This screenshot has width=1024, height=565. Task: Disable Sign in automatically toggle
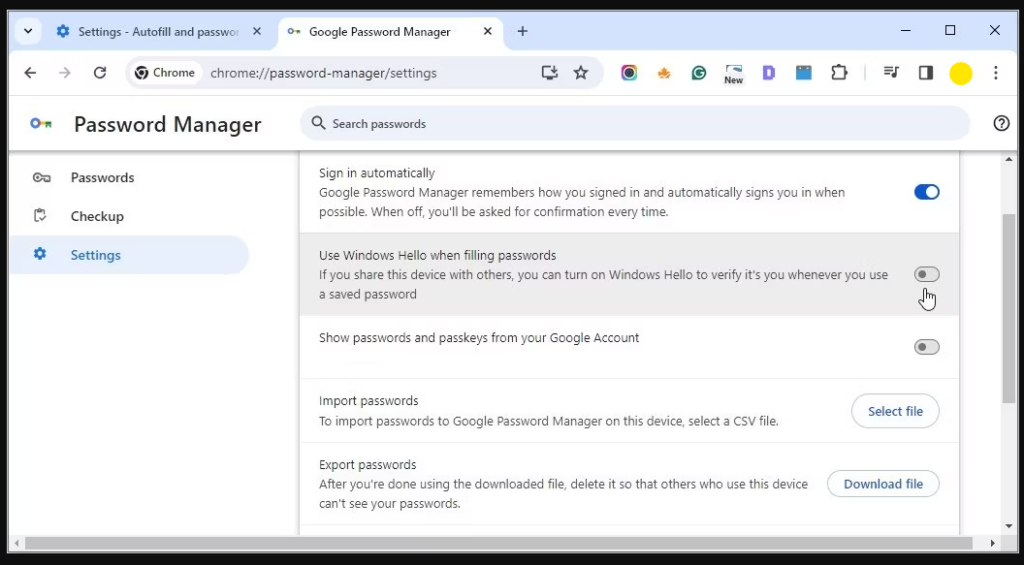927,192
